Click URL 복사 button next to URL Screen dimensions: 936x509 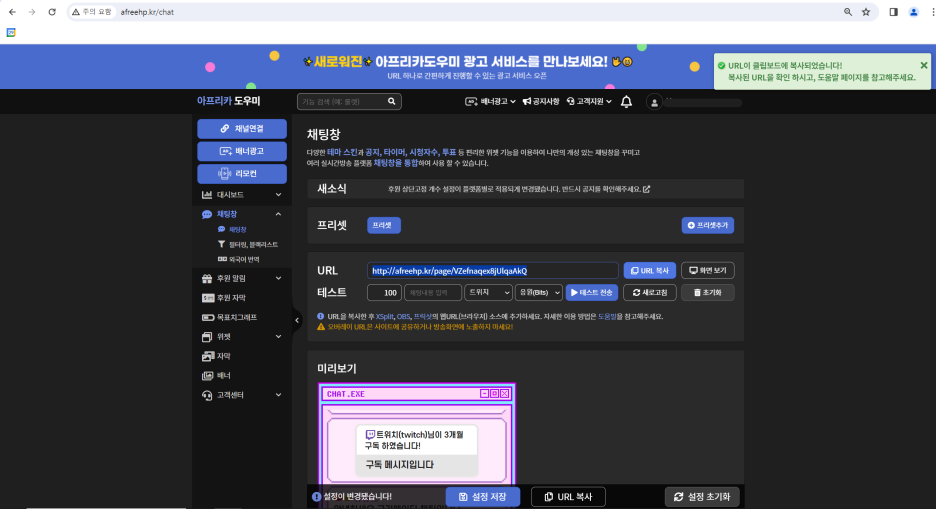coord(649,271)
